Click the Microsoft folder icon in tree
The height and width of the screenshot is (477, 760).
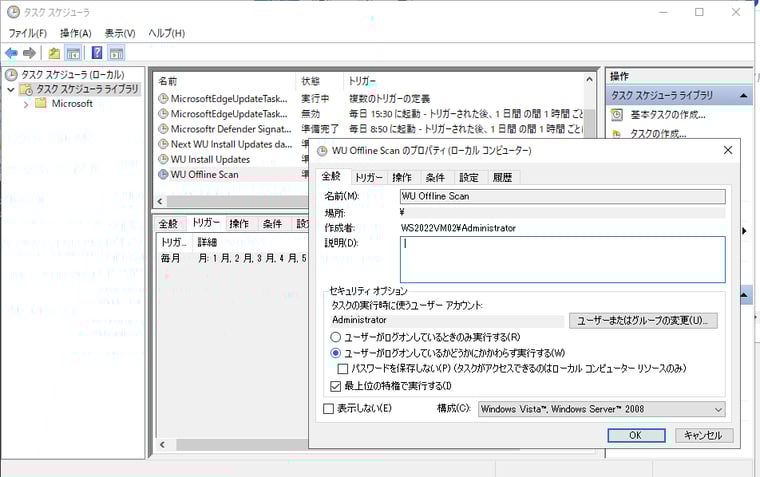(41, 103)
